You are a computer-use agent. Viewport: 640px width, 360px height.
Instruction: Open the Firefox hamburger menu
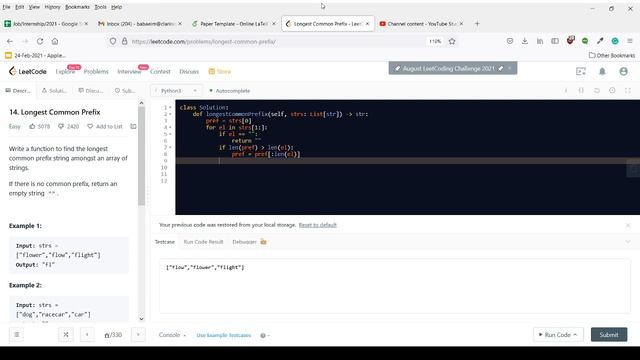tap(630, 41)
